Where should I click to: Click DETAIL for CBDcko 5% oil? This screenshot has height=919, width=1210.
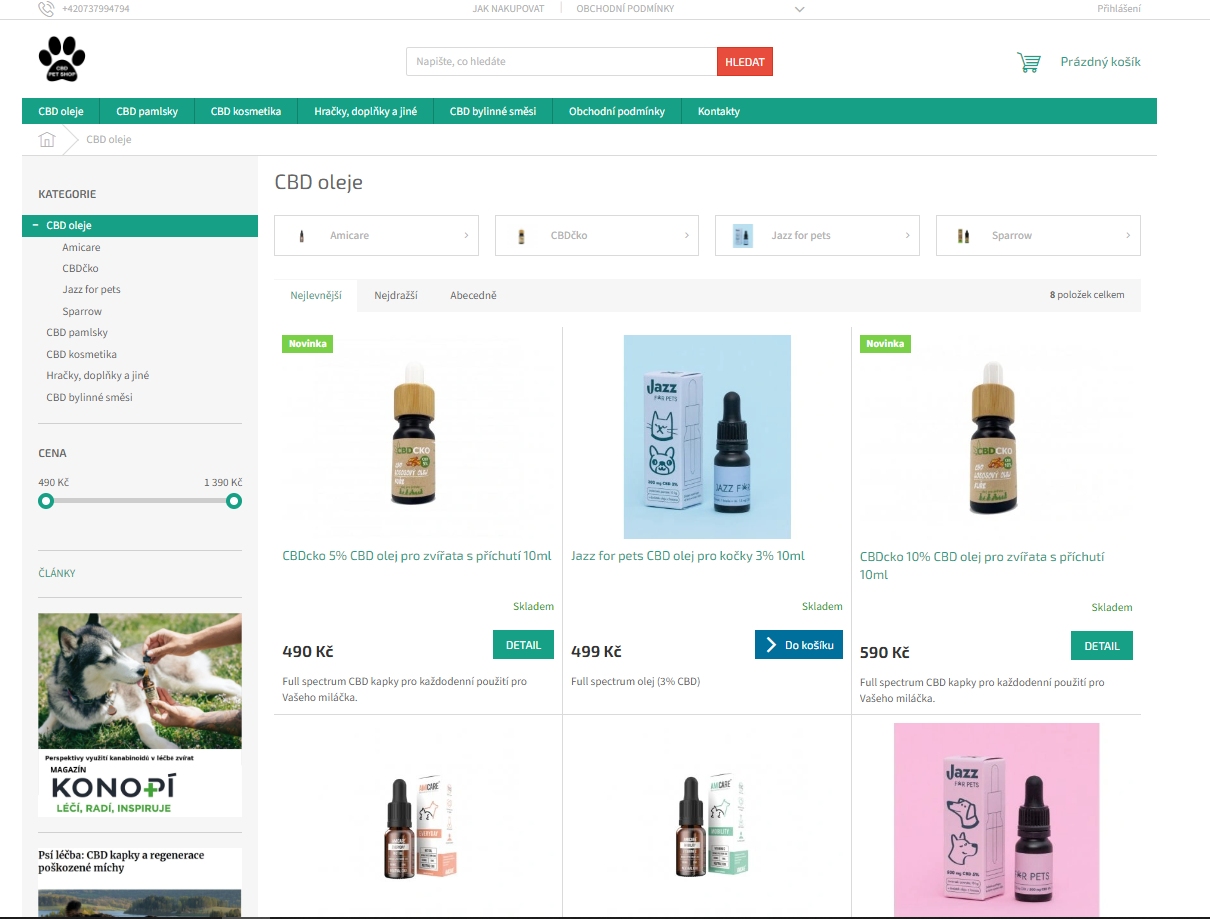pos(523,645)
